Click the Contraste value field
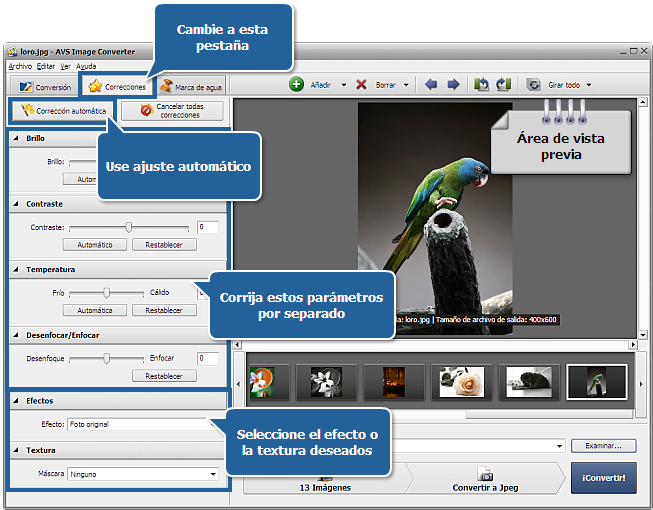Viewport: 653px width, 510px height. click(208, 227)
